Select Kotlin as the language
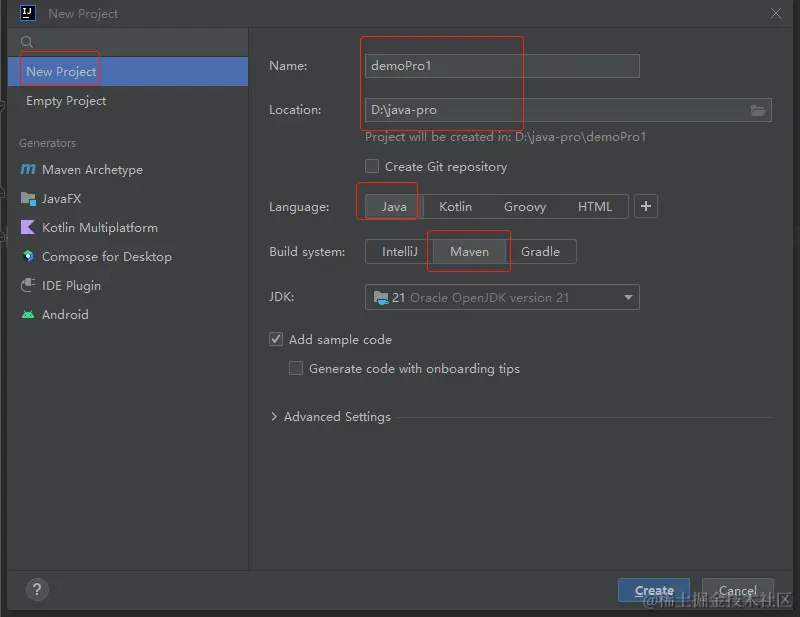 (456, 207)
